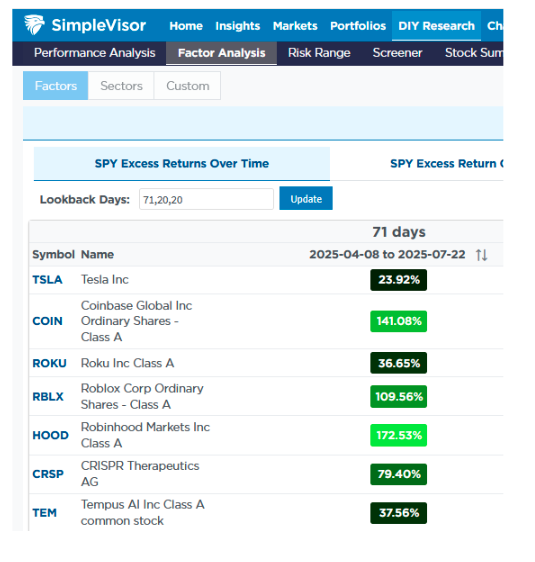Click the 172.53% Robinhood return badge
The height and width of the screenshot is (562, 535).
(x=398, y=435)
